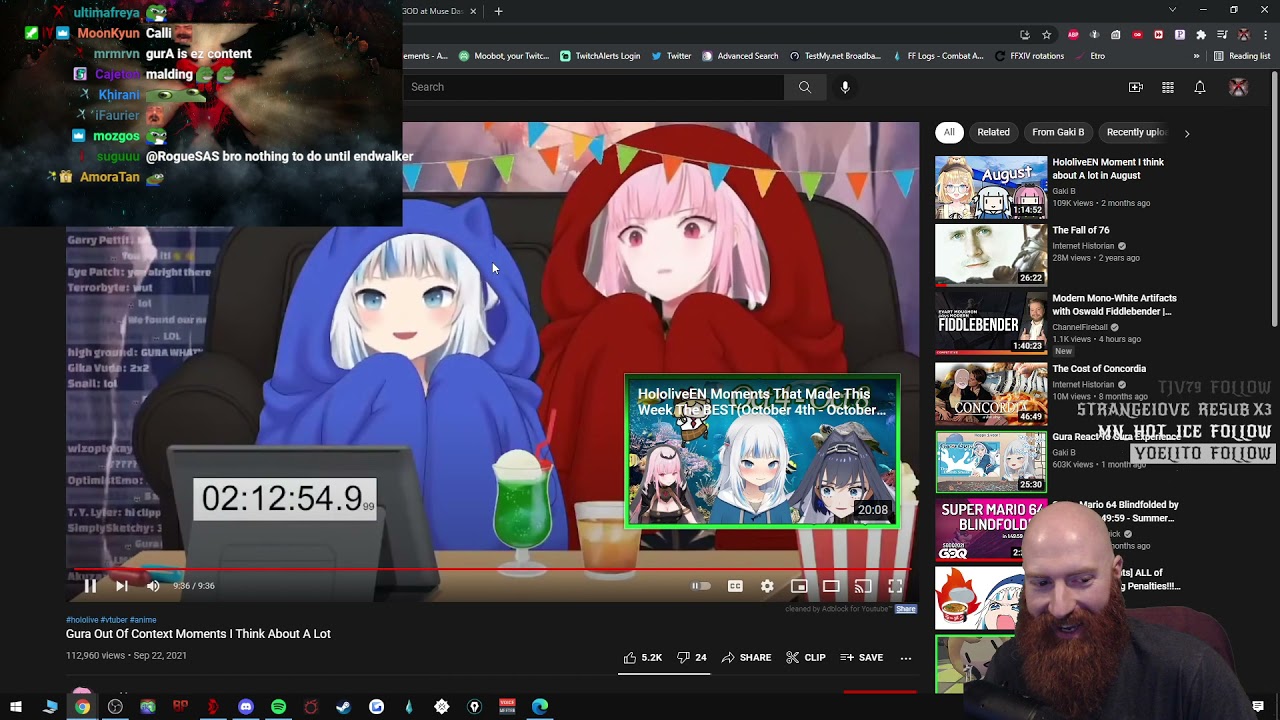Open the YouTube Create video icon

1136,88
